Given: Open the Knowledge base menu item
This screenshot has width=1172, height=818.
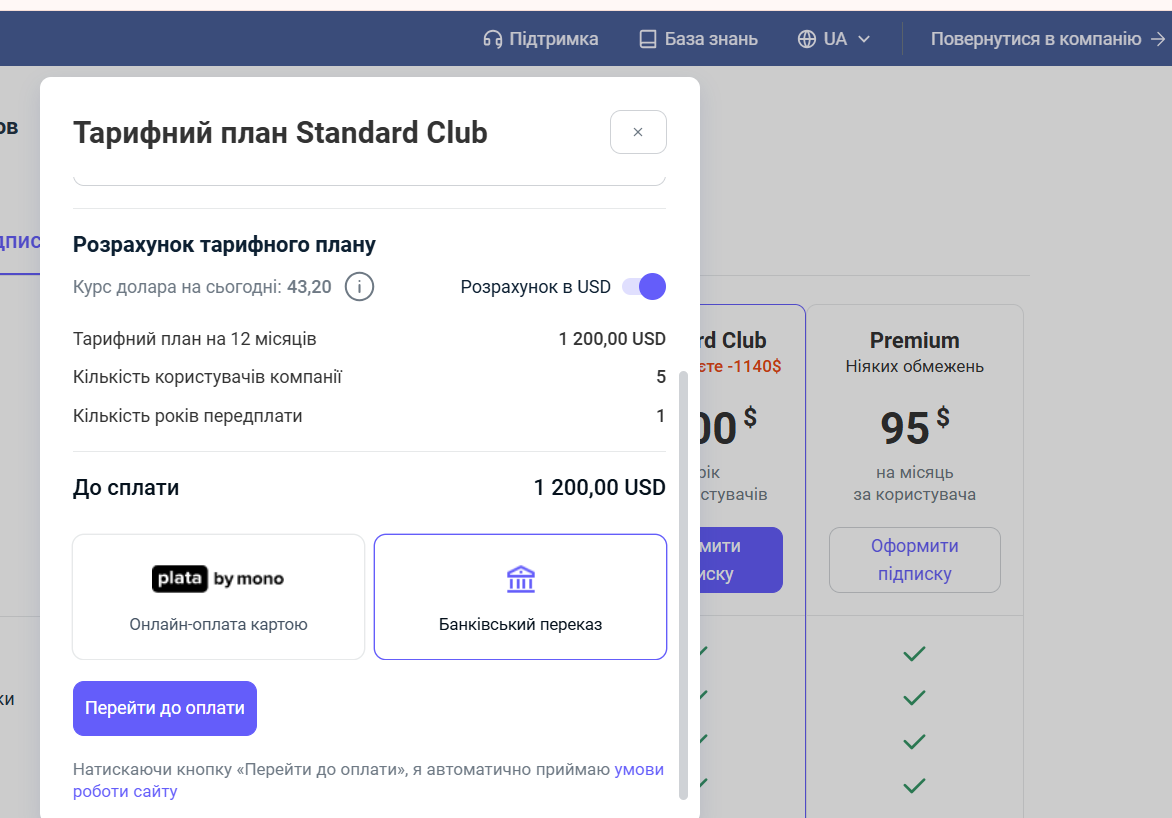Looking at the screenshot, I should (x=711, y=39).
